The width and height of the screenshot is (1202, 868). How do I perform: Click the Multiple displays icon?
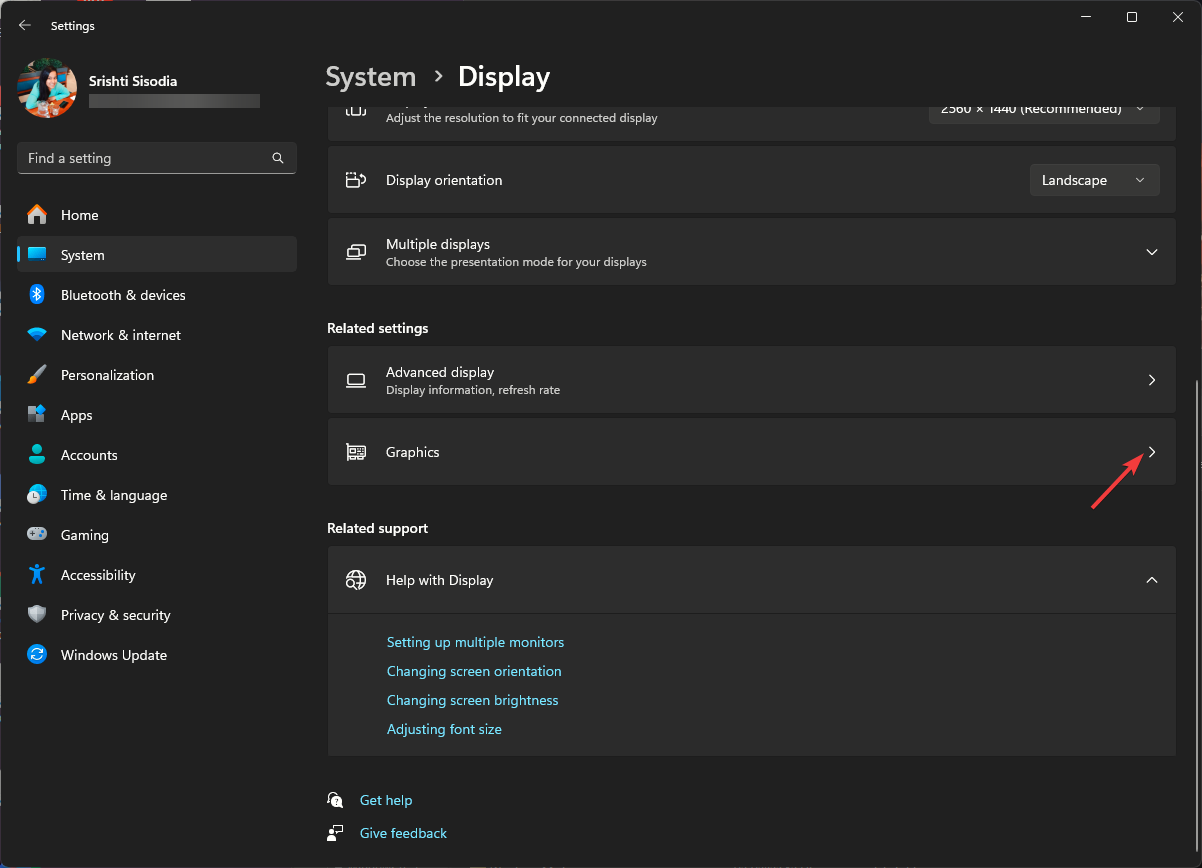click(x=356, y=252)
